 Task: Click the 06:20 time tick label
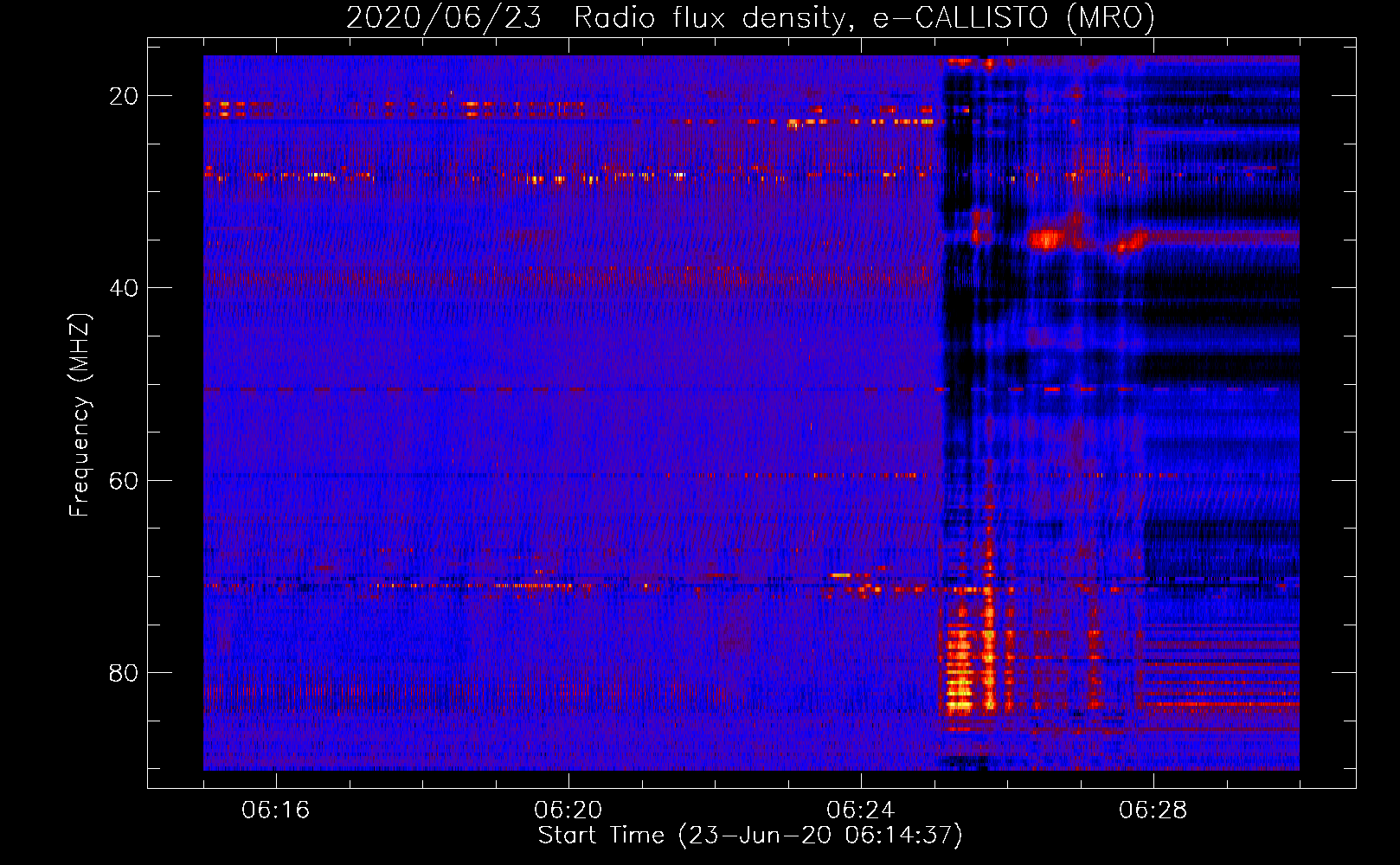[x=568, y=811]
